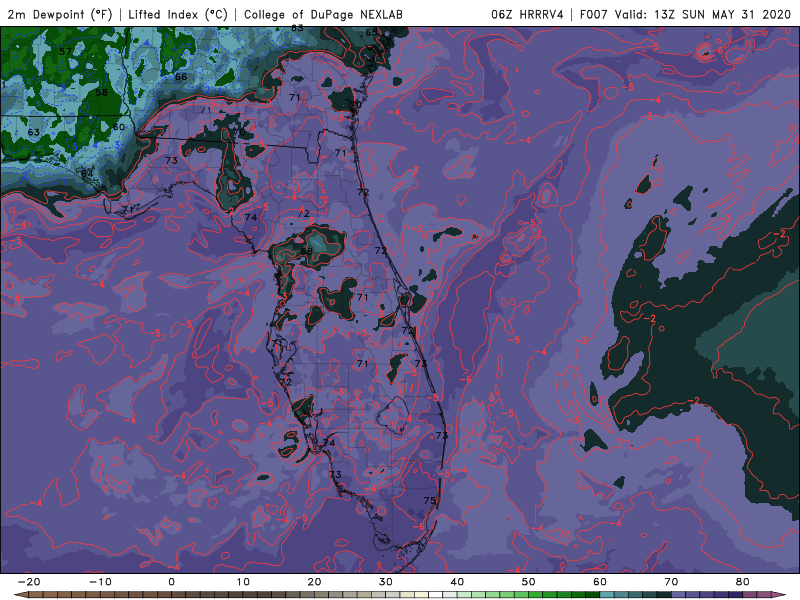
Task: Click the '30' color scale label
Action: point(386,582)
